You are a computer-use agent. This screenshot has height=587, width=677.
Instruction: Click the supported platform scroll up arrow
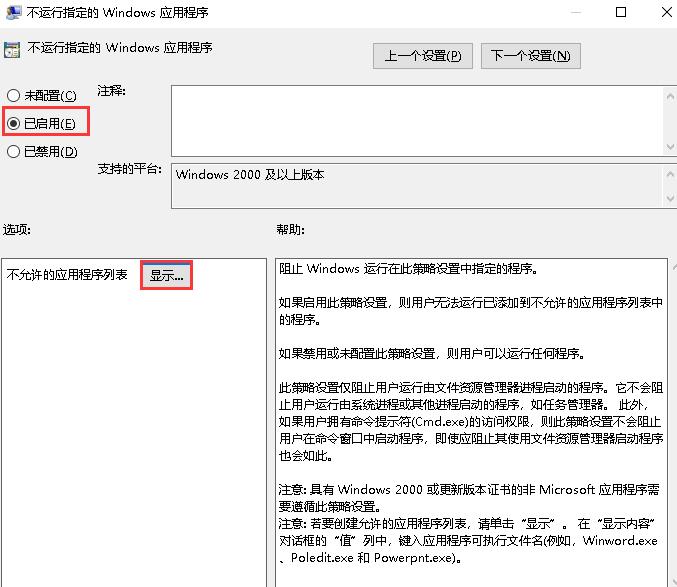[x=670, y=174]
